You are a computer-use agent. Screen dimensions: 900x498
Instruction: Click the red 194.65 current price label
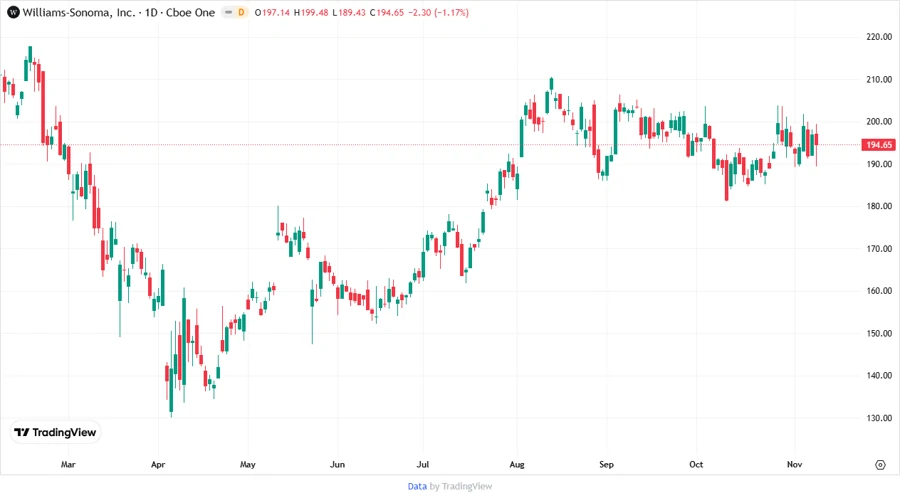click(x=879, y=145)
